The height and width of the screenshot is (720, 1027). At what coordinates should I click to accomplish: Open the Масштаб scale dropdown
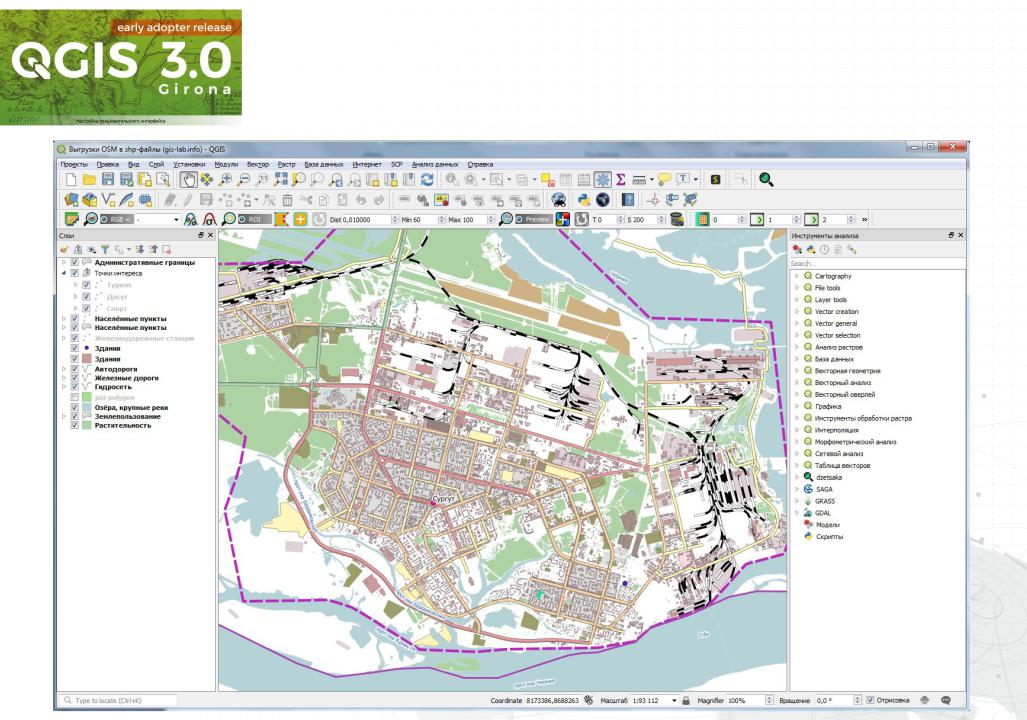[x=674, y=700]
